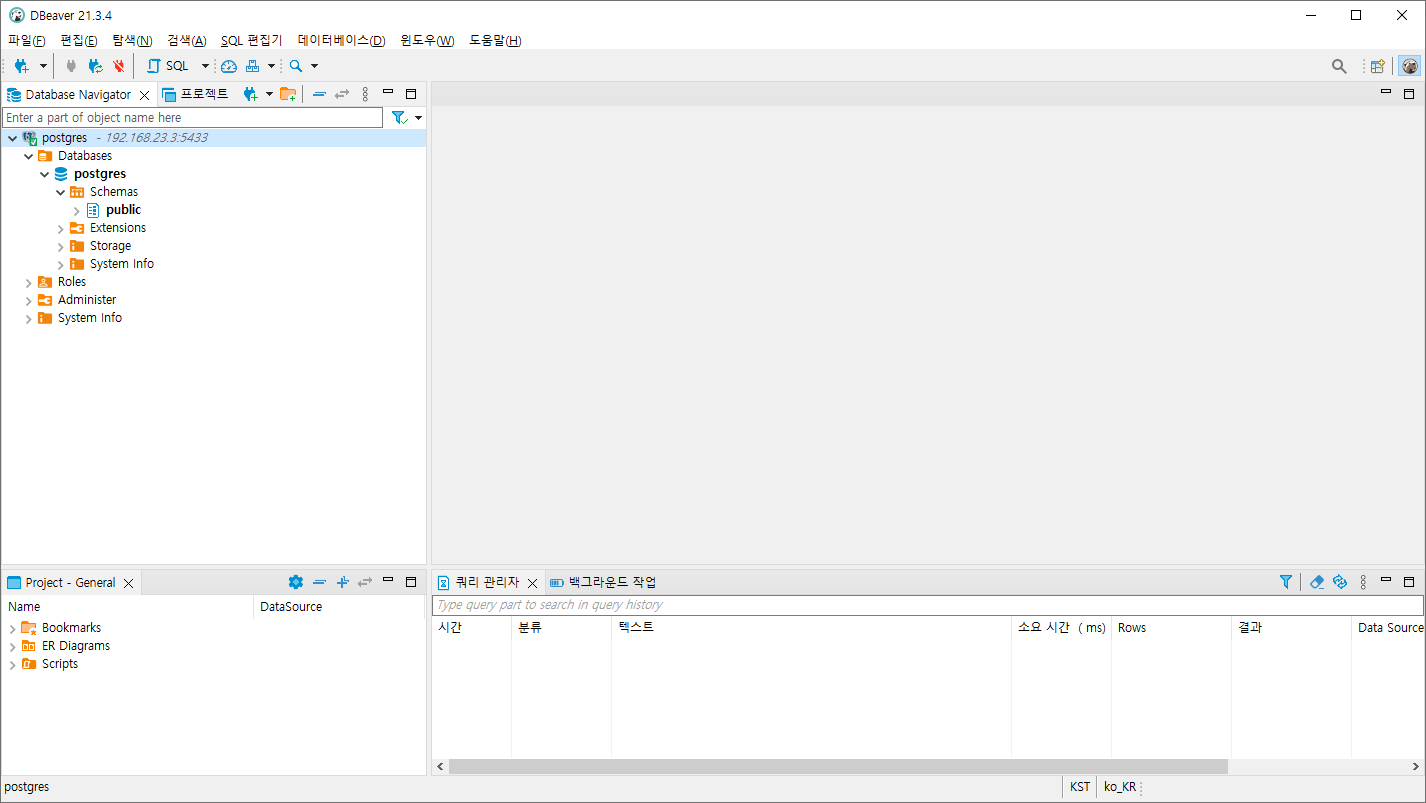Click the Reconnect plug icon with green arrows
Viewport: 1426px width, 803px height.
(95, 66)
